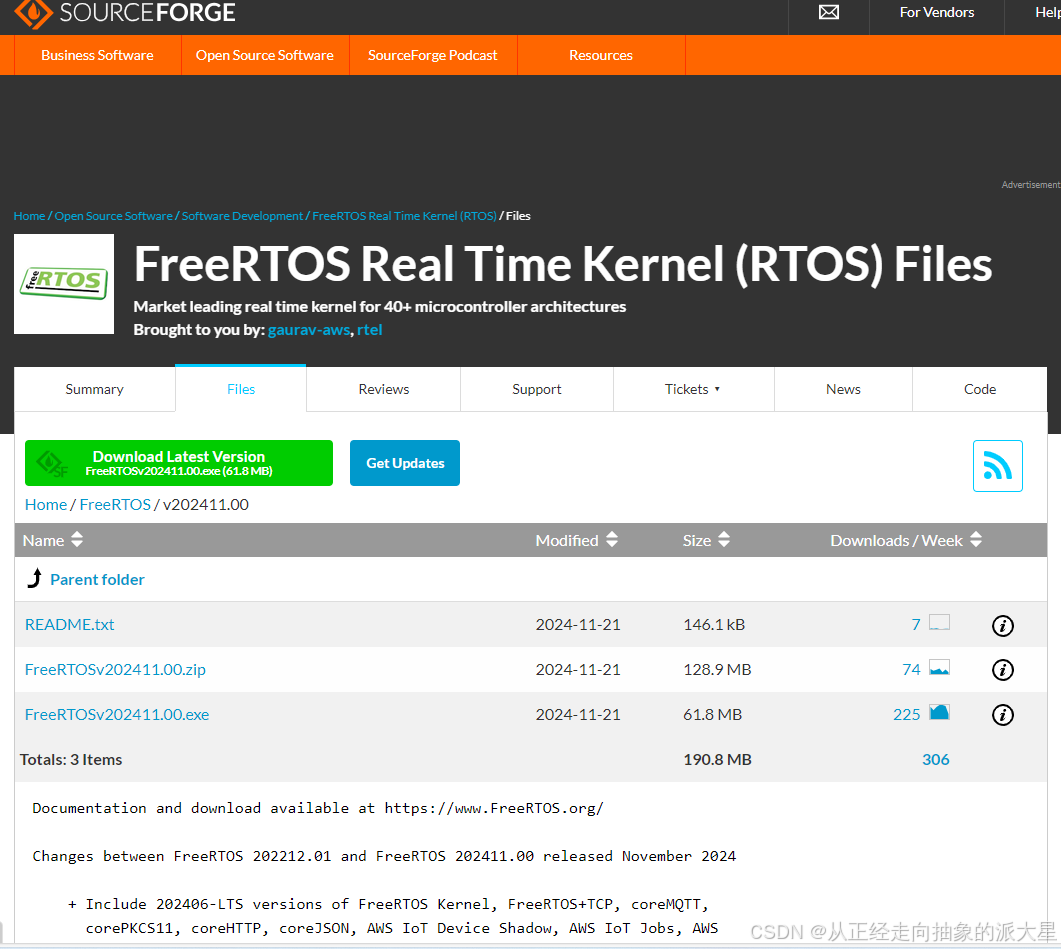1061x949 pixels.
Task: Open README.txt downloads stats chart icon
Action: pos(939,622)
